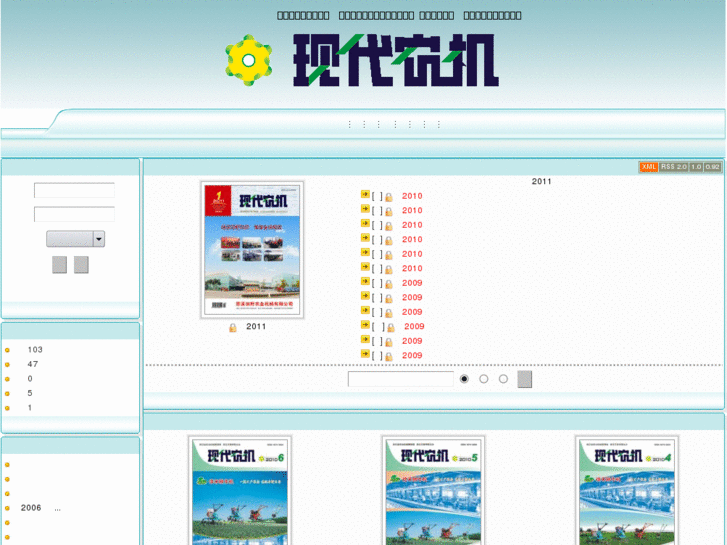Click the yellow gear logo in the header
Image resolution: width=727 pixels, height=545 pixels.
(249, 60)
